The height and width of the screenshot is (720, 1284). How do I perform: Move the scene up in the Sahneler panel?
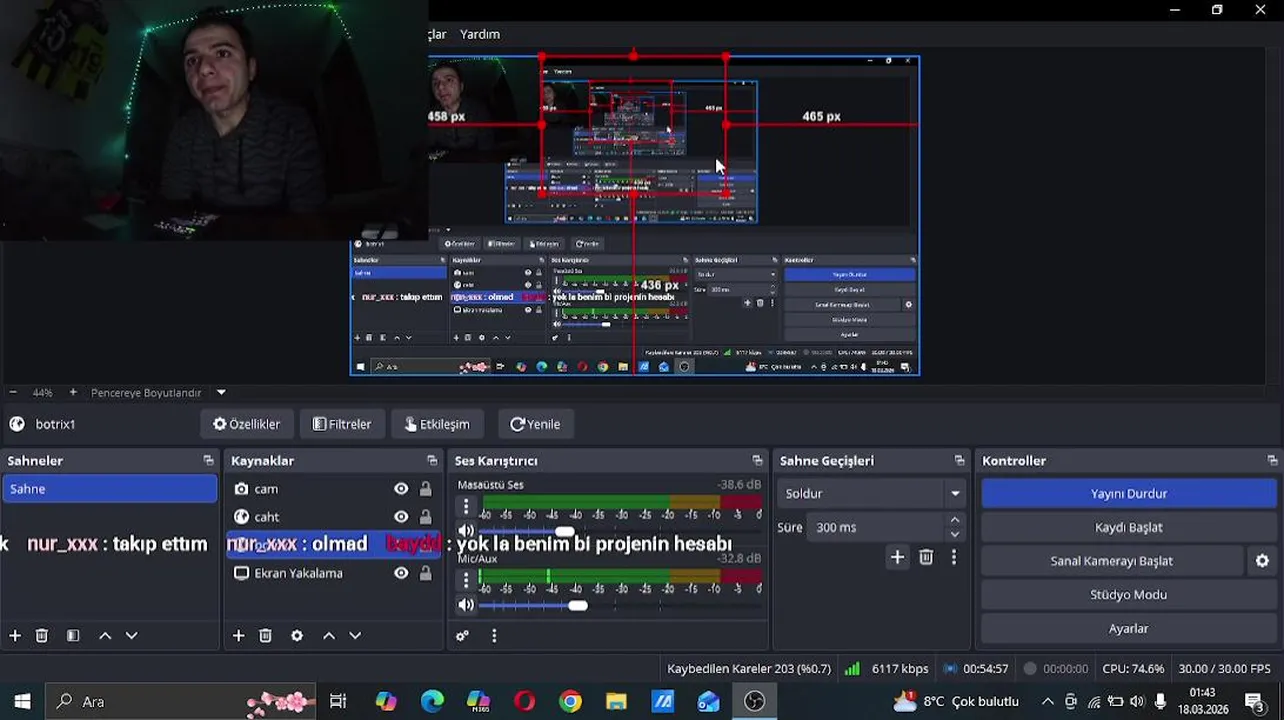[105, 636]
